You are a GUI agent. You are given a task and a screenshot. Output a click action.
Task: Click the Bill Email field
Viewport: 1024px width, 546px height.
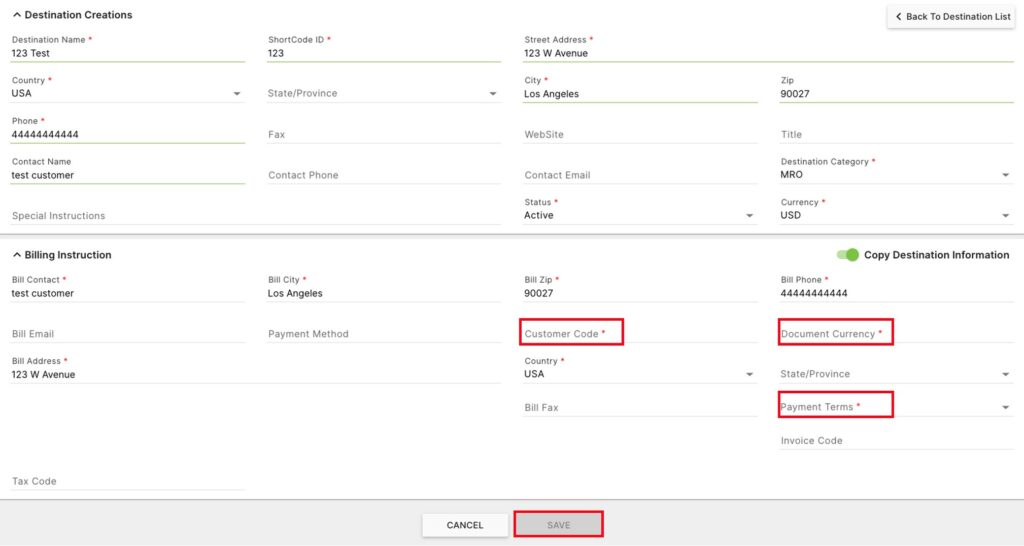pyautogui.click(x=128, y=334)
